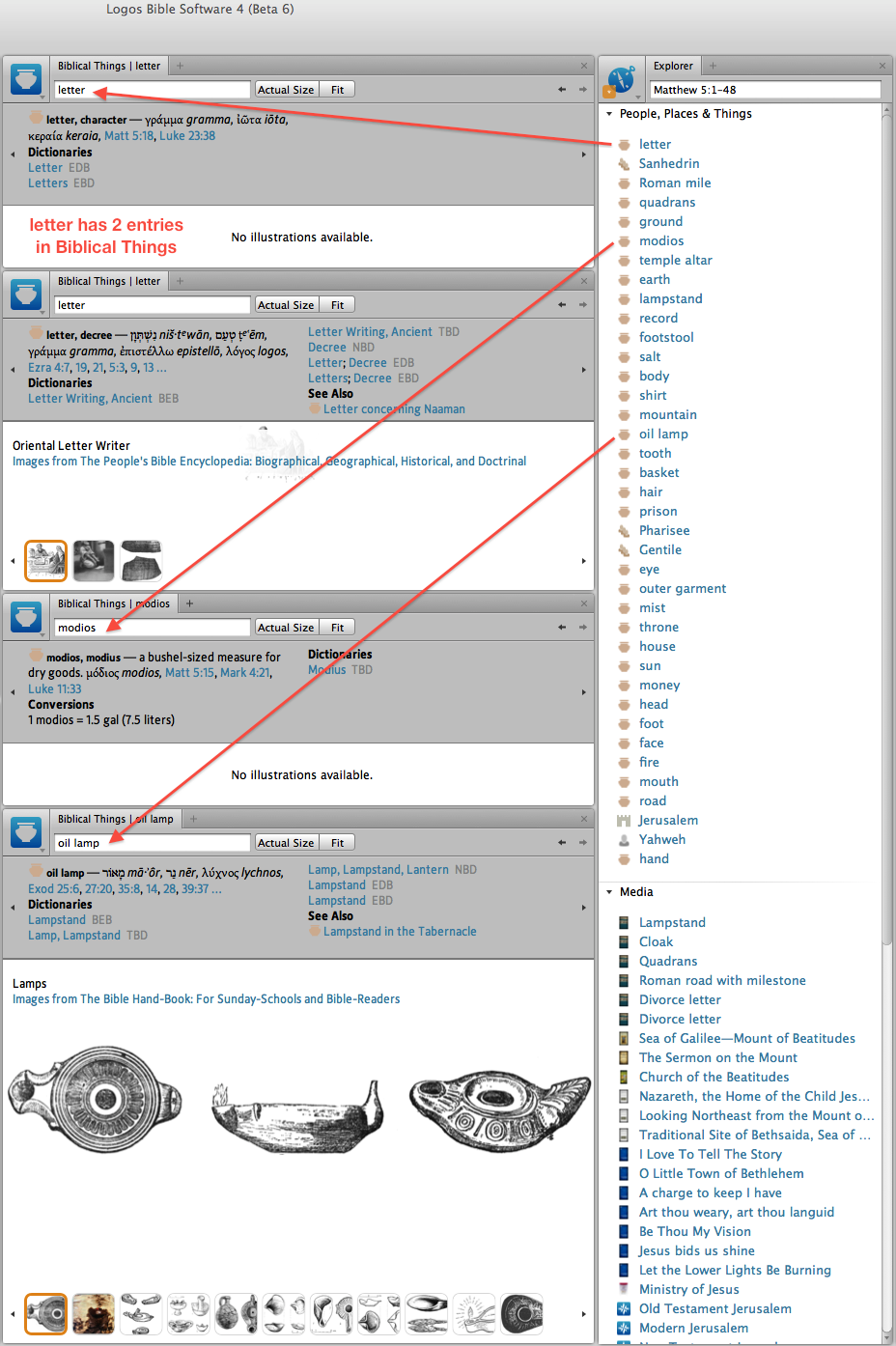The width and height of the screenshot is (896, 1346).
Task: Select modios in People, Places & Things
Action: (661, 241)
